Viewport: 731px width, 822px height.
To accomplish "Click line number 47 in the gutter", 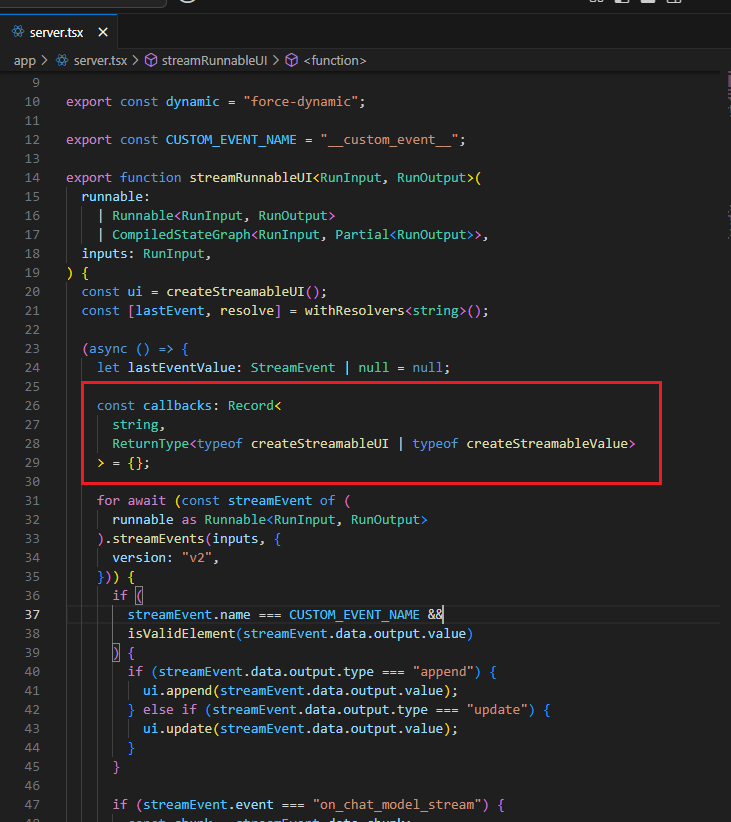I will 32,805.
